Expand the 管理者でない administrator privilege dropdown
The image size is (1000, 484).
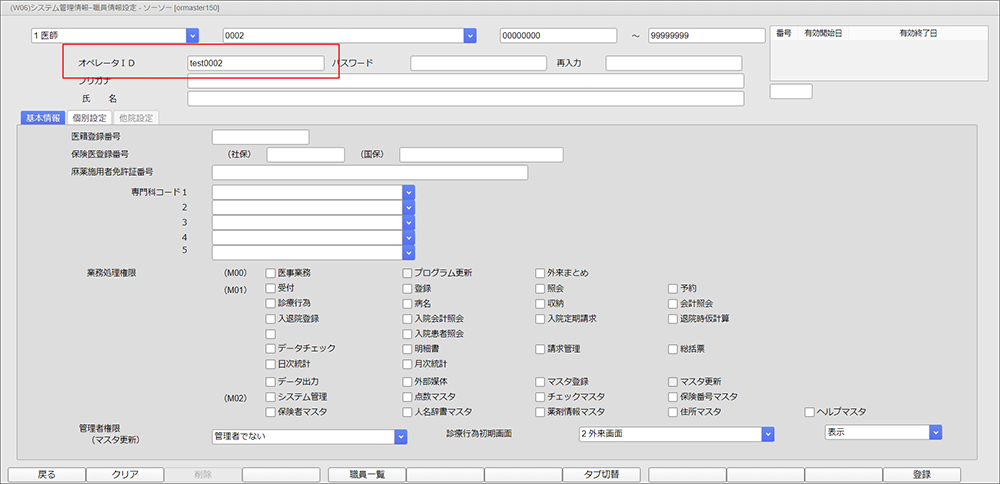pos(401,436)
